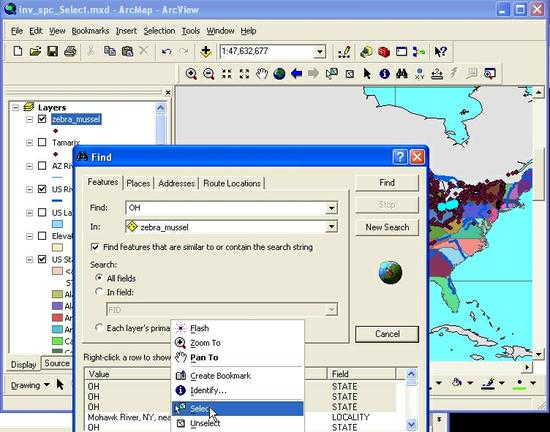550x432 pixels.
Task: Click the Find button
Action: tap(387, 183)
